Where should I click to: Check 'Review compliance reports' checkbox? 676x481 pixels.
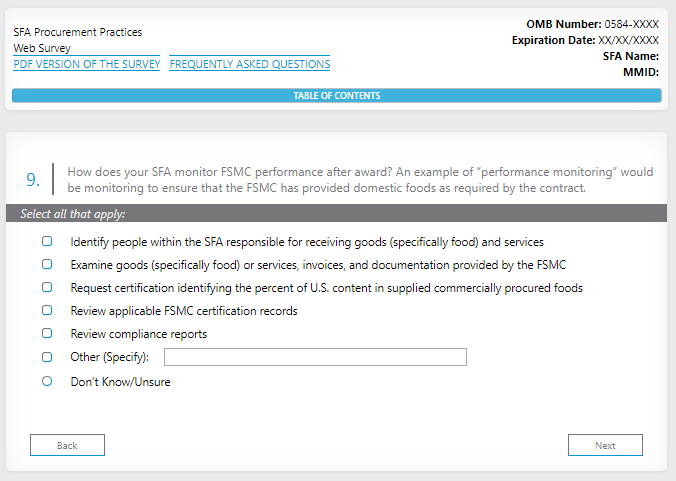click(x=47, y=334)
